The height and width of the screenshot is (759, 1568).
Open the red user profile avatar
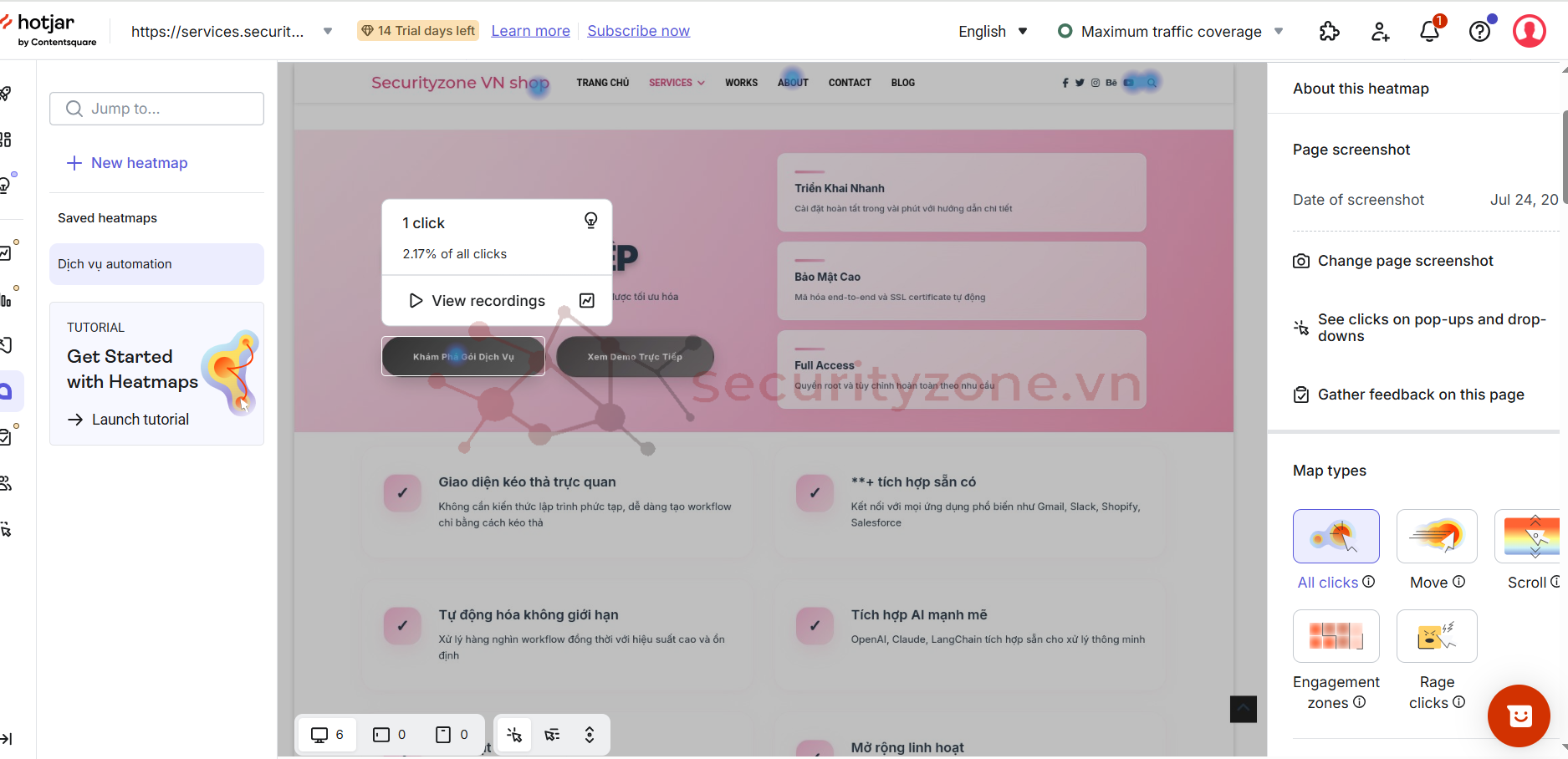pyautogui.click(x=1530, y=31)
